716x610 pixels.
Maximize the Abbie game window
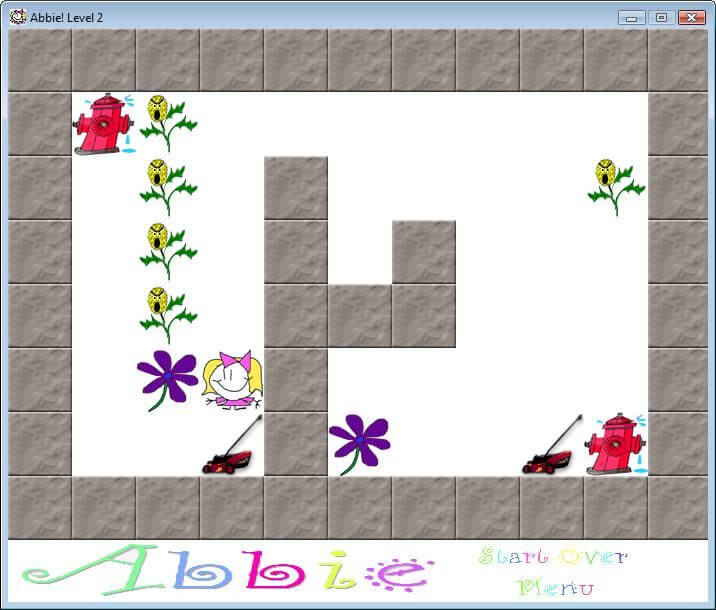(661, 18)
